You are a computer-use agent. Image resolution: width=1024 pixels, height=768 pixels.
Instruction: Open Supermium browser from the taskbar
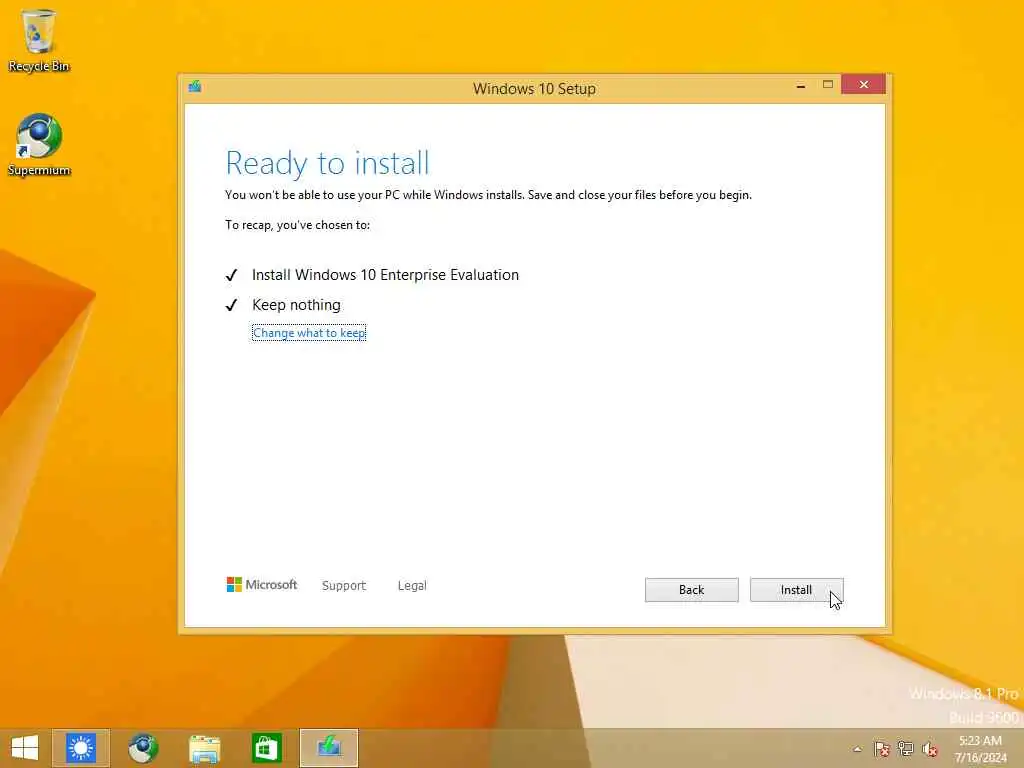143,748
